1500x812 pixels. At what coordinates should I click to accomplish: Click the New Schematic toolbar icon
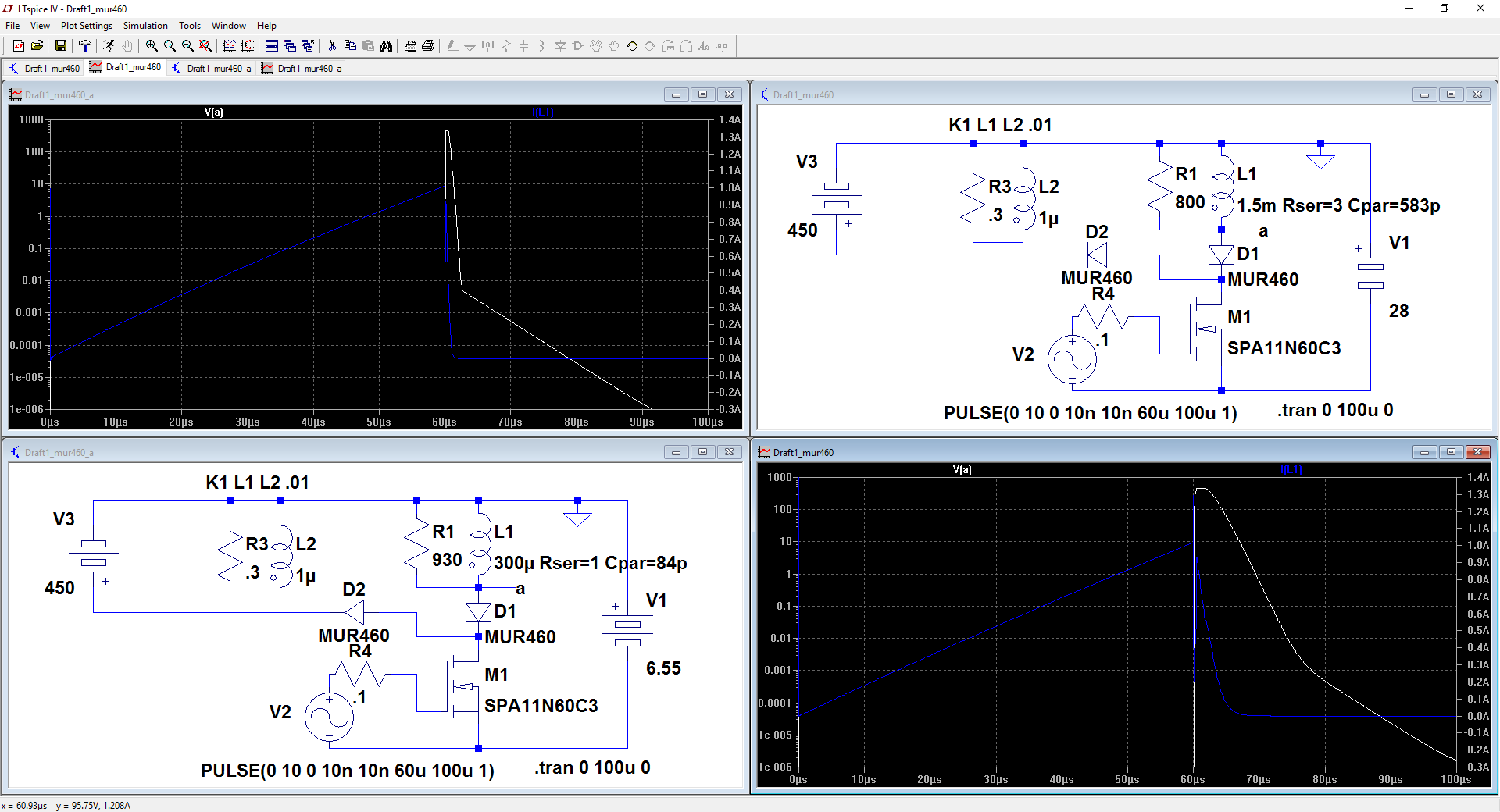[19, 46]
